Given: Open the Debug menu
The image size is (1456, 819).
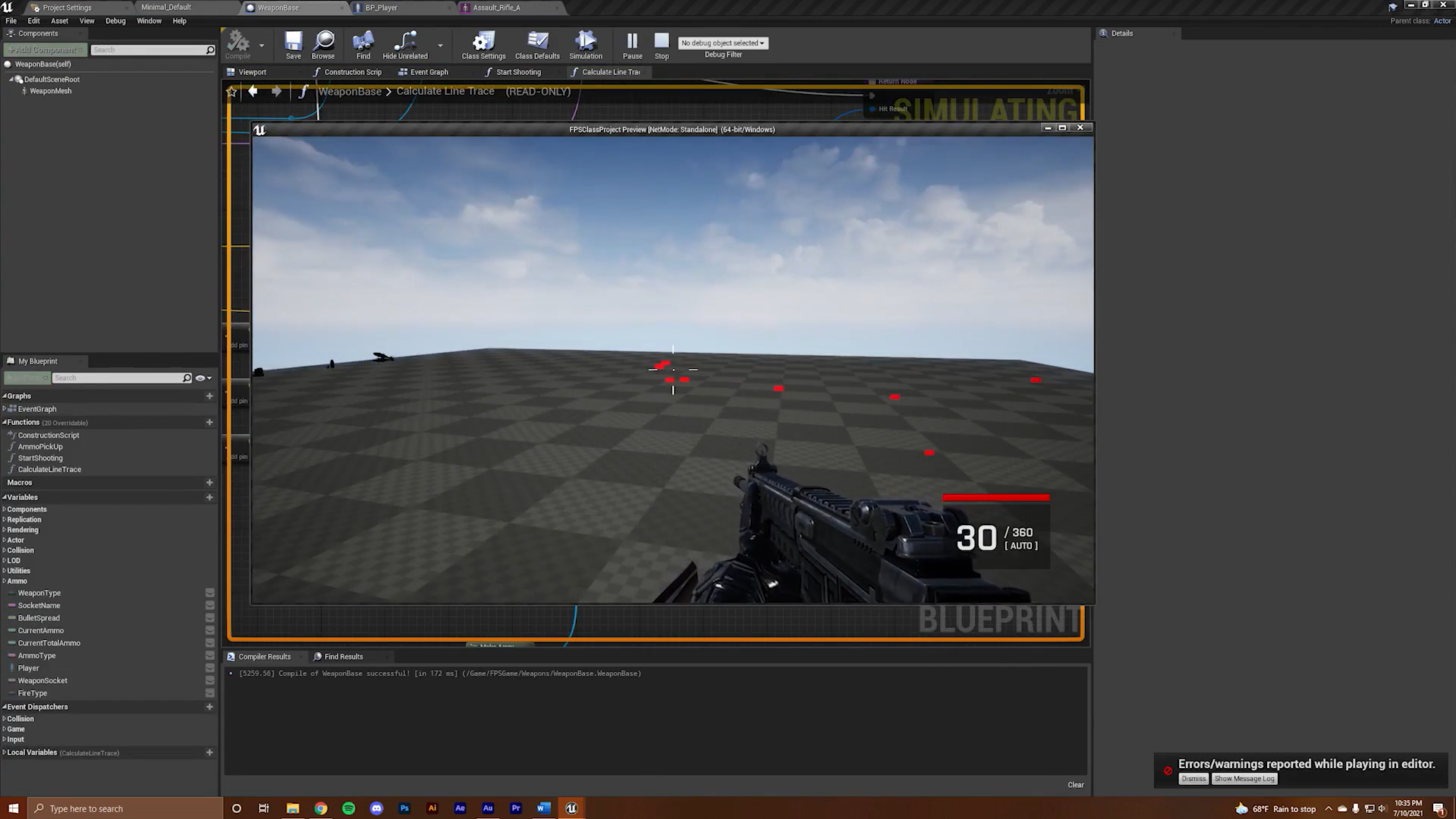Looking at the screenshot, I should [115, 21].
